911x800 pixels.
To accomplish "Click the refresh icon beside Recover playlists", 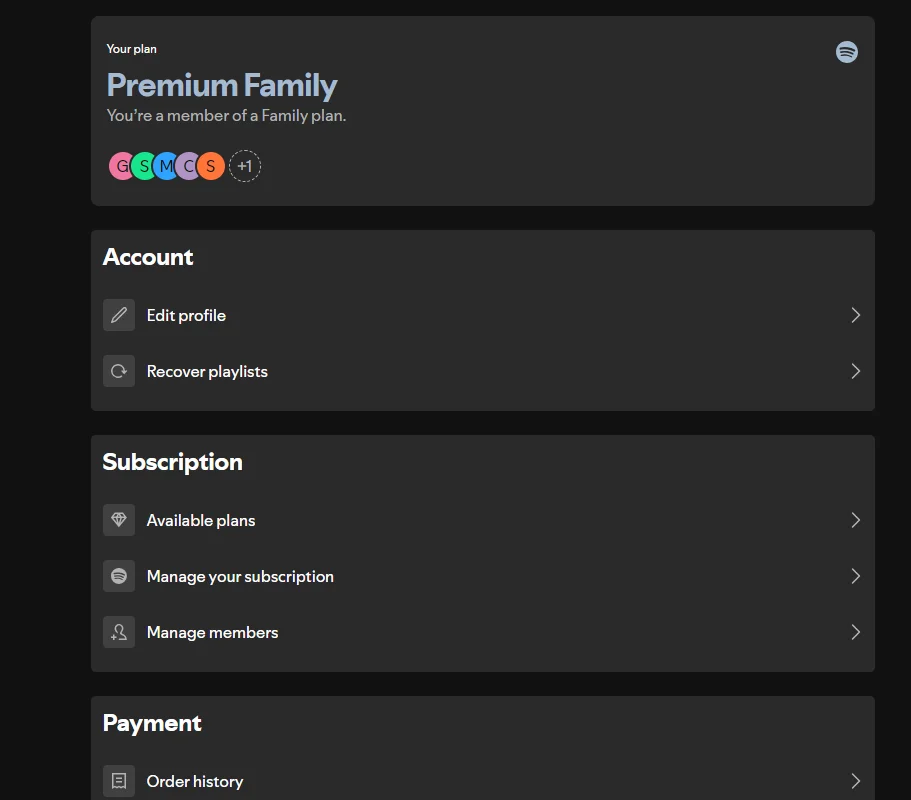I will 119,371.
